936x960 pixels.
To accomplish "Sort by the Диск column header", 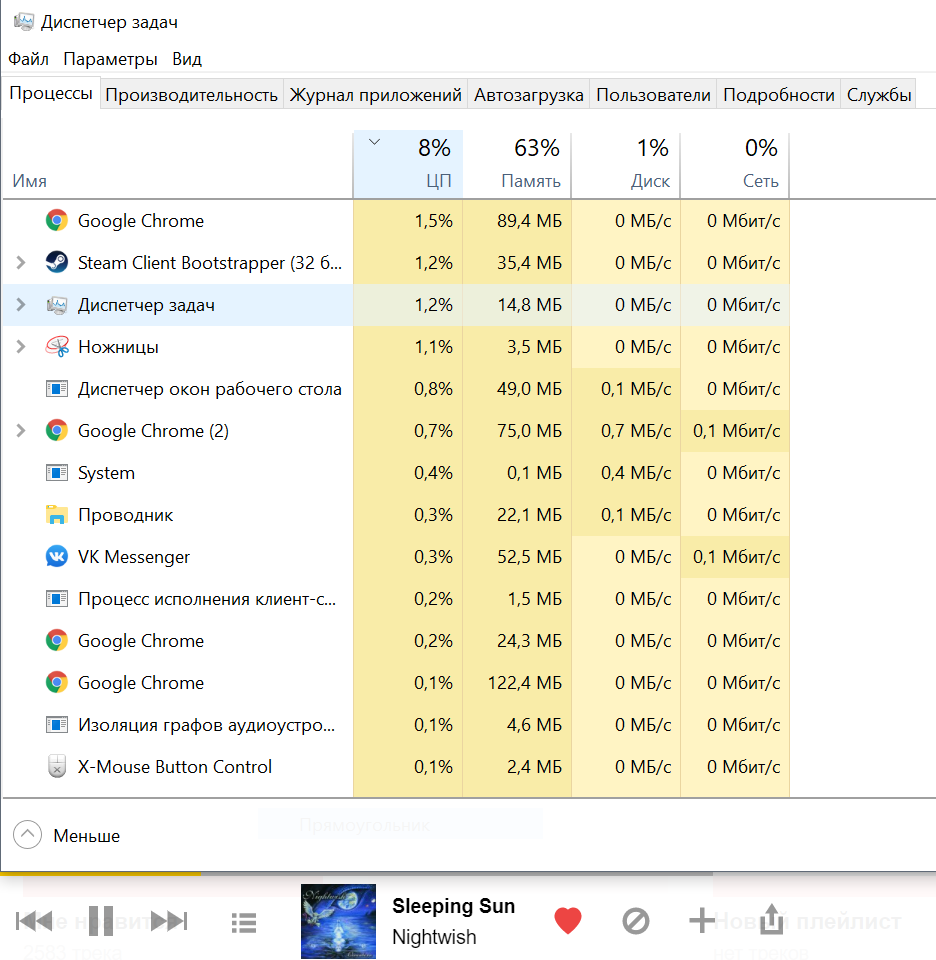I will (626, 165).
